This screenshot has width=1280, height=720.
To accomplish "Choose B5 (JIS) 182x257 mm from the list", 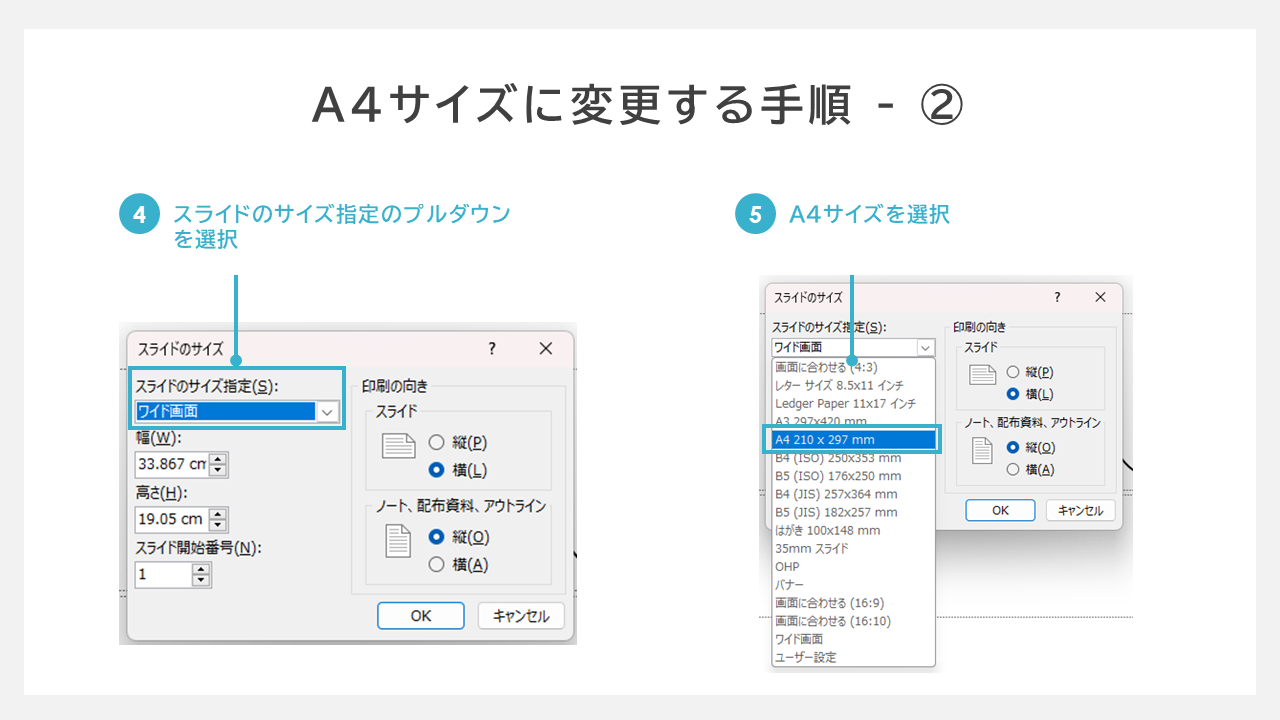I will [x=853, y=512].
